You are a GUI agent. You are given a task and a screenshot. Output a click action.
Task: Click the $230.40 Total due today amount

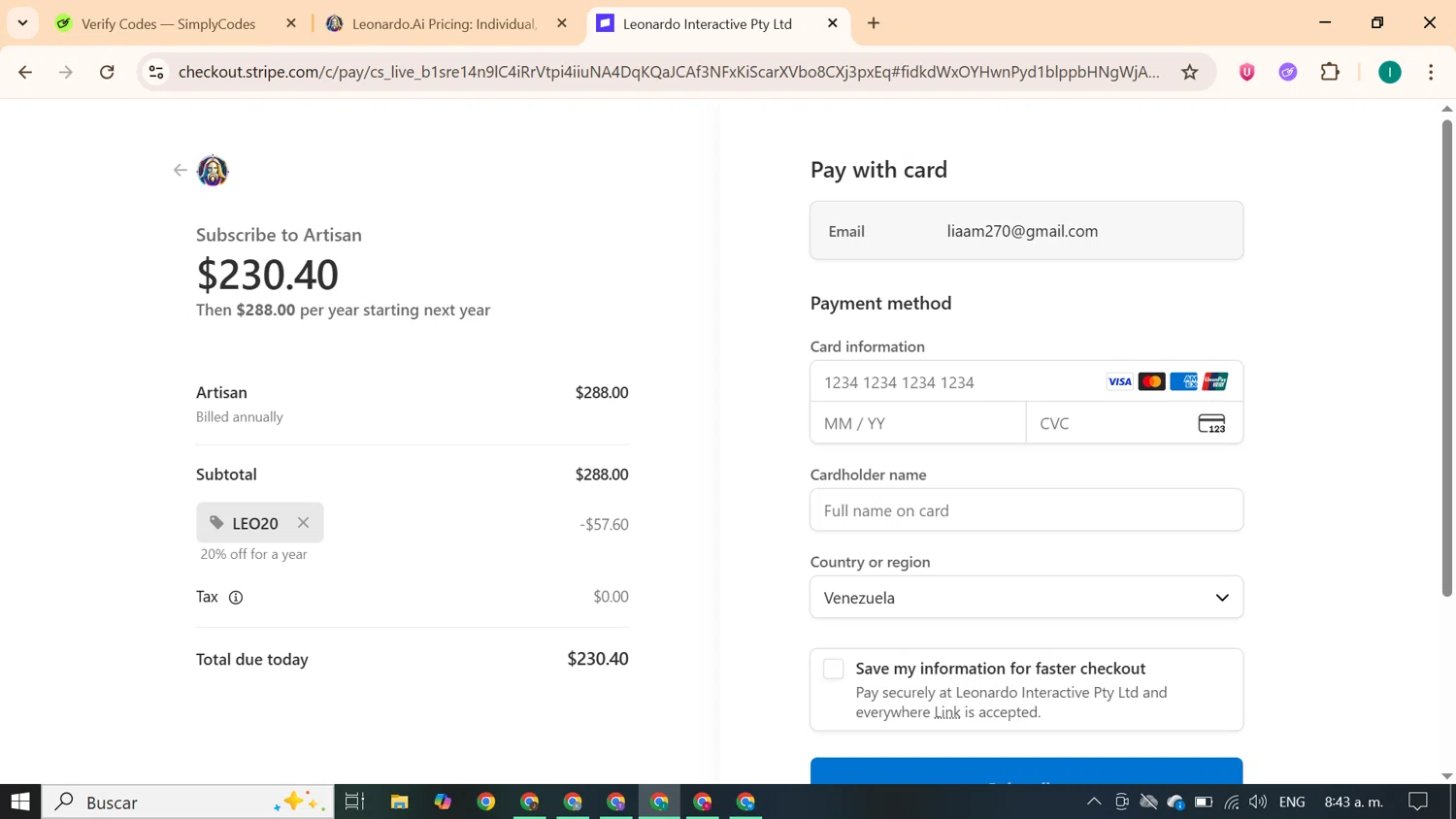tap(598, 659)
